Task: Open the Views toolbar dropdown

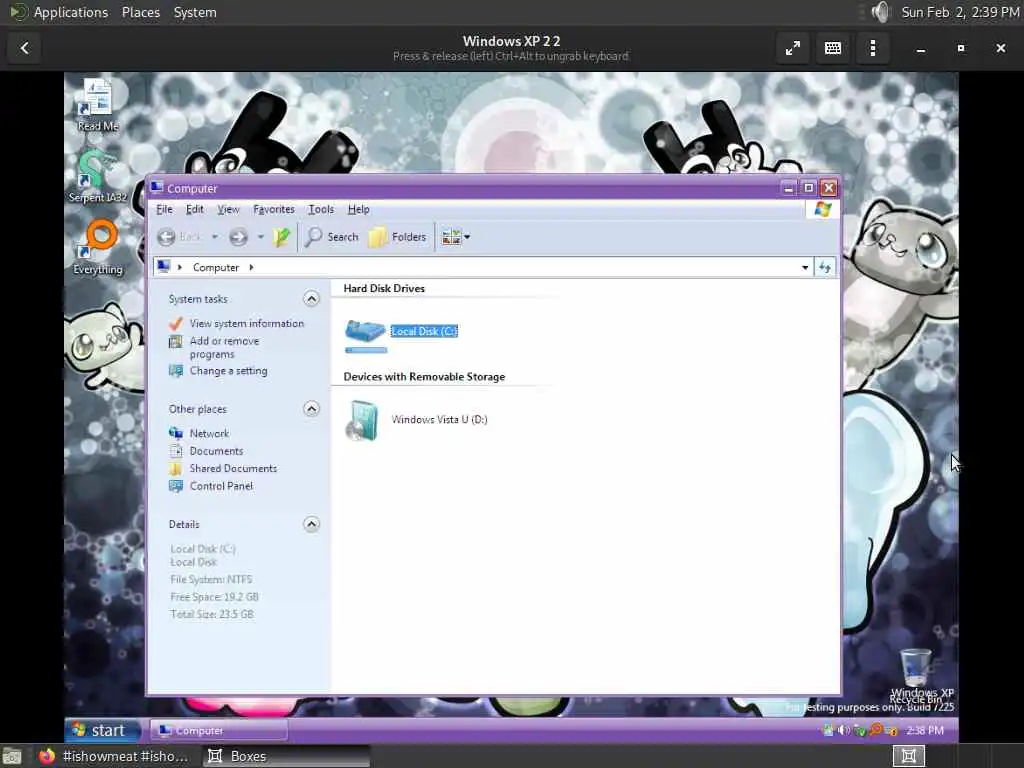Action: [x=456, y=237]
